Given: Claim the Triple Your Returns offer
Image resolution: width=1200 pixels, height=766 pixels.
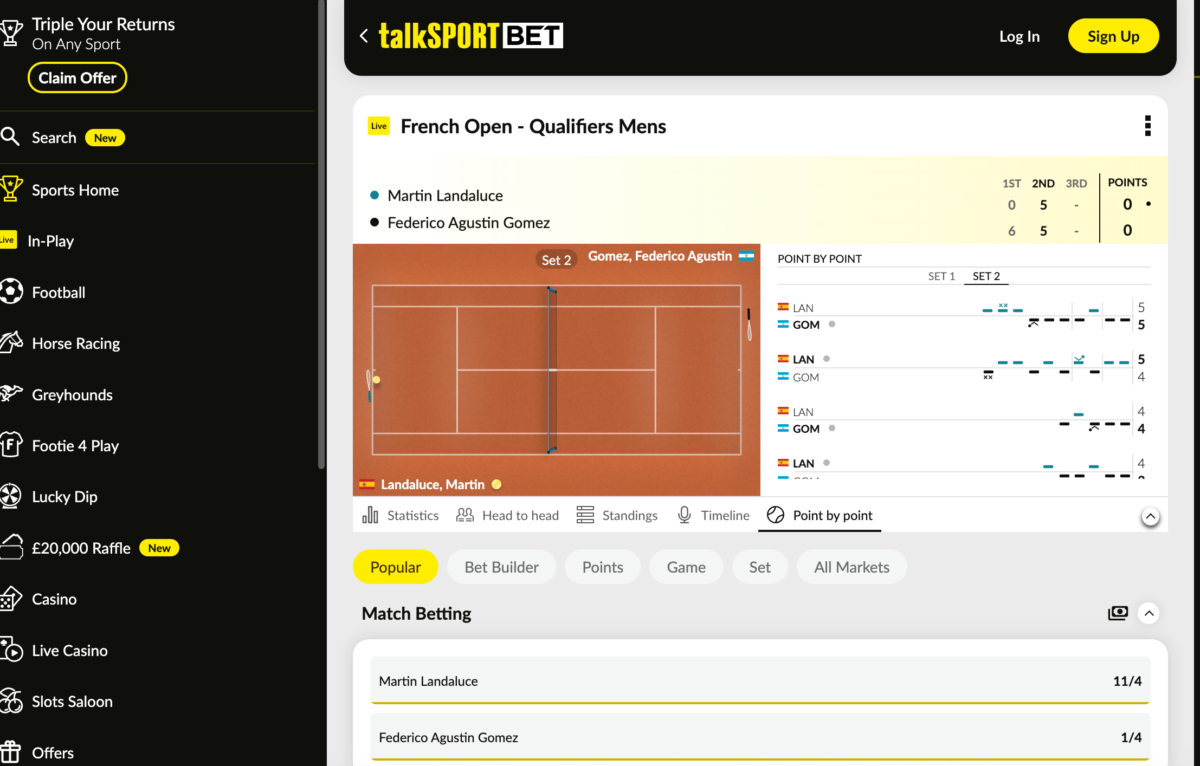Looking at the screenshot, I should 77,78.
